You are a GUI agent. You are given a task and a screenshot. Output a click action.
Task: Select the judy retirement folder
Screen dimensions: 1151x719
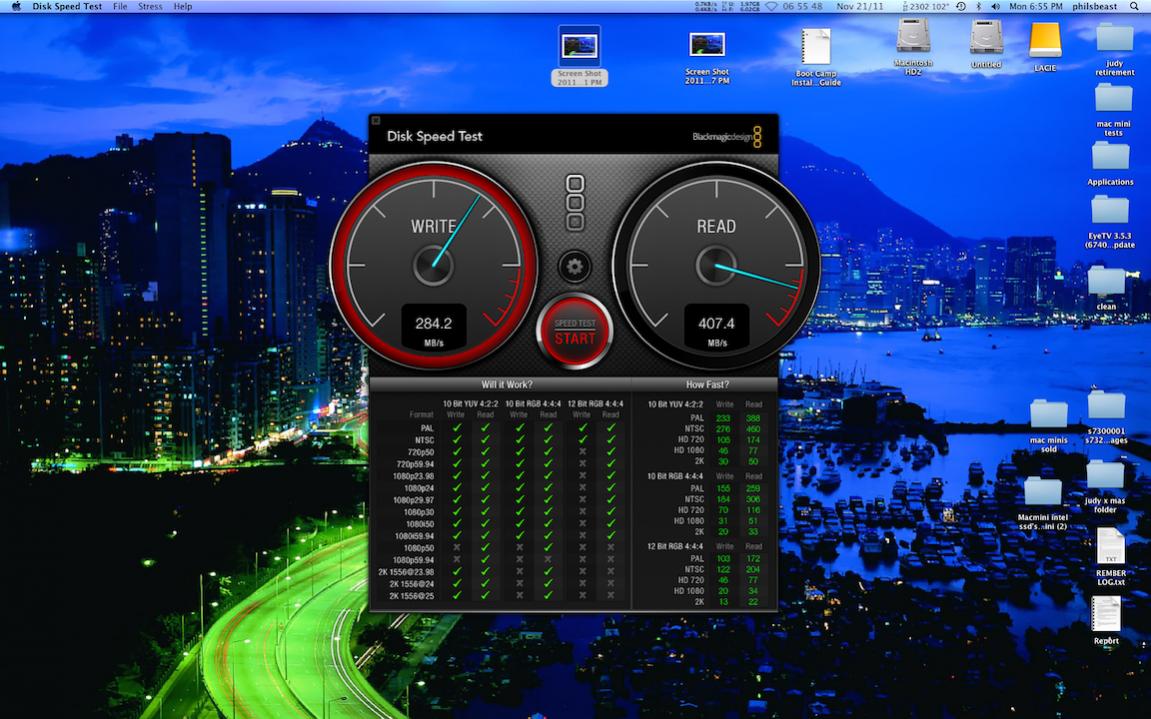point(1114,49)
